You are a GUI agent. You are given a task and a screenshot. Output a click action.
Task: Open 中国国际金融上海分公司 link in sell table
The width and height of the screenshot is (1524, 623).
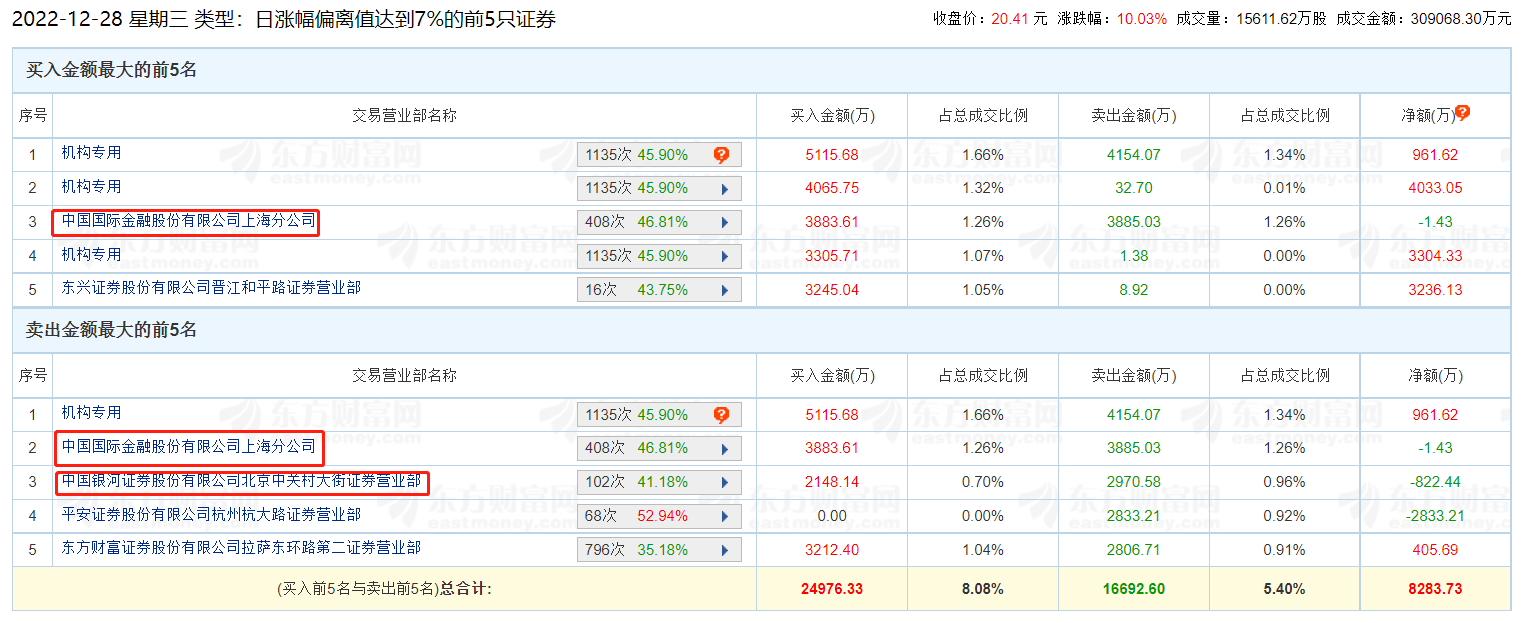pyautogui.click(x=188, y=446)
